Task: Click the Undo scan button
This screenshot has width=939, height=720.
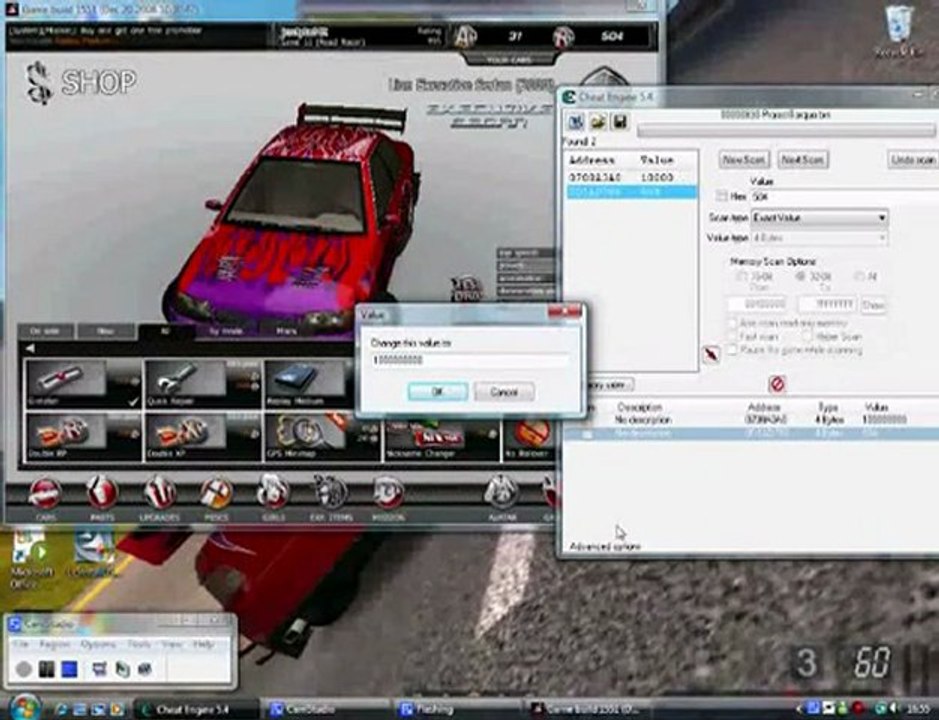Action: (913, 159)
